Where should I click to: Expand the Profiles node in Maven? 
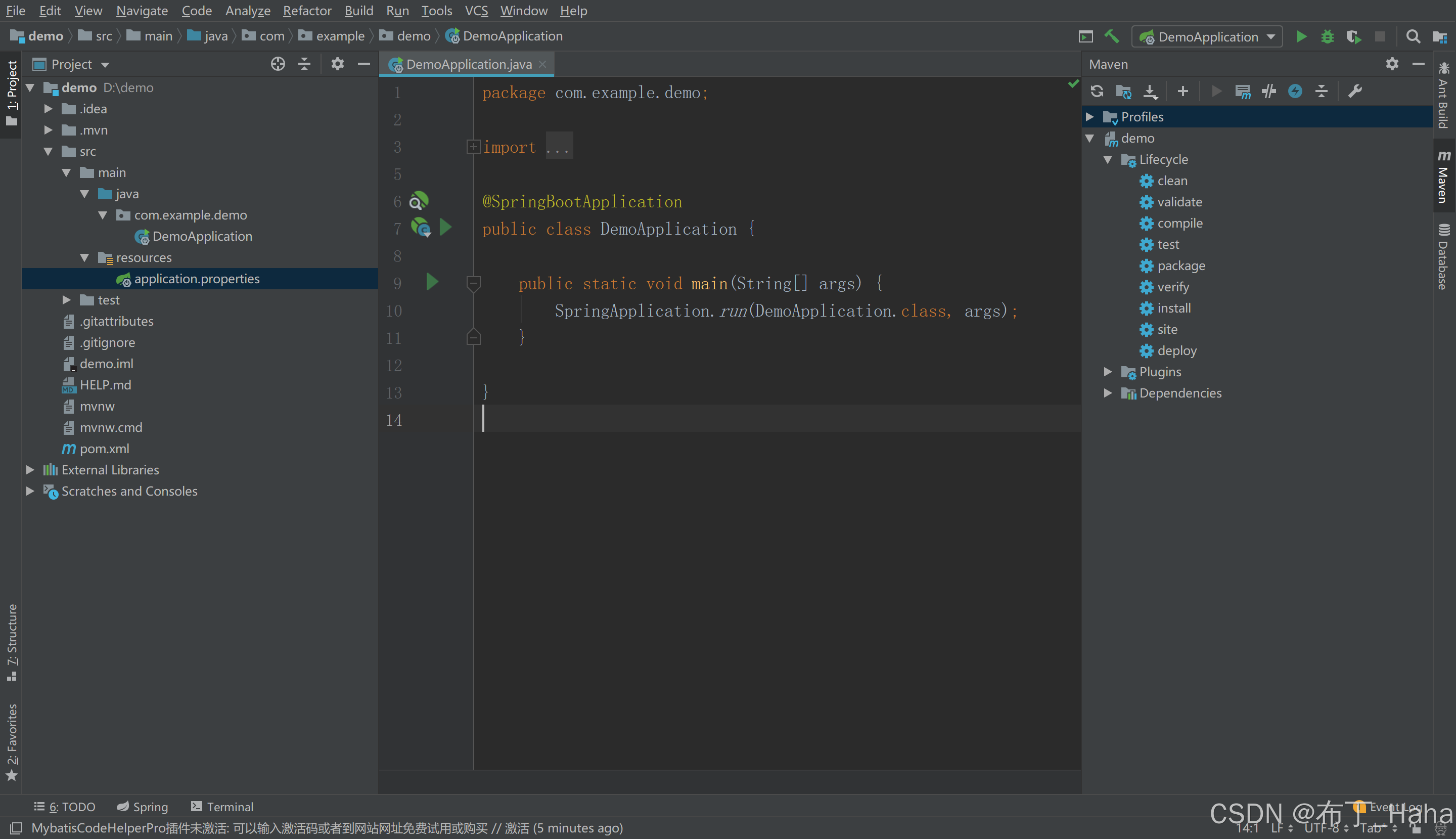[x=1090, y=117]
